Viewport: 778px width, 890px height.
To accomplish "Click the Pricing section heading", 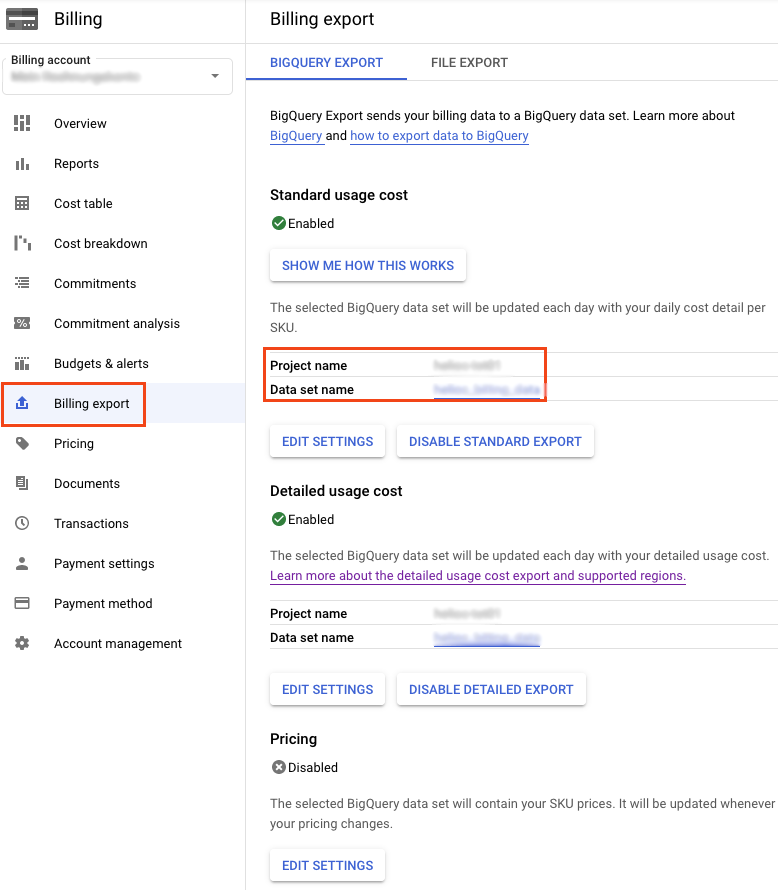I will (x=293, y=739).
